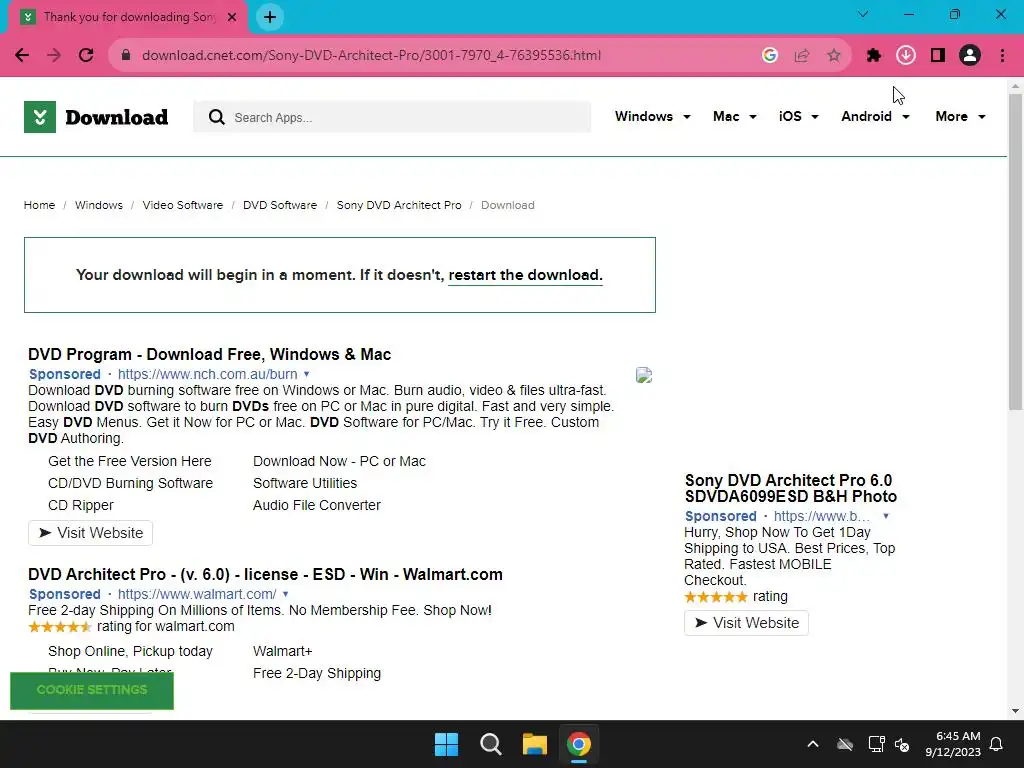The height and width of the screenshot is (768, 1024).
Task: Expand the Android menu
Action: click(x=875, y=116)
